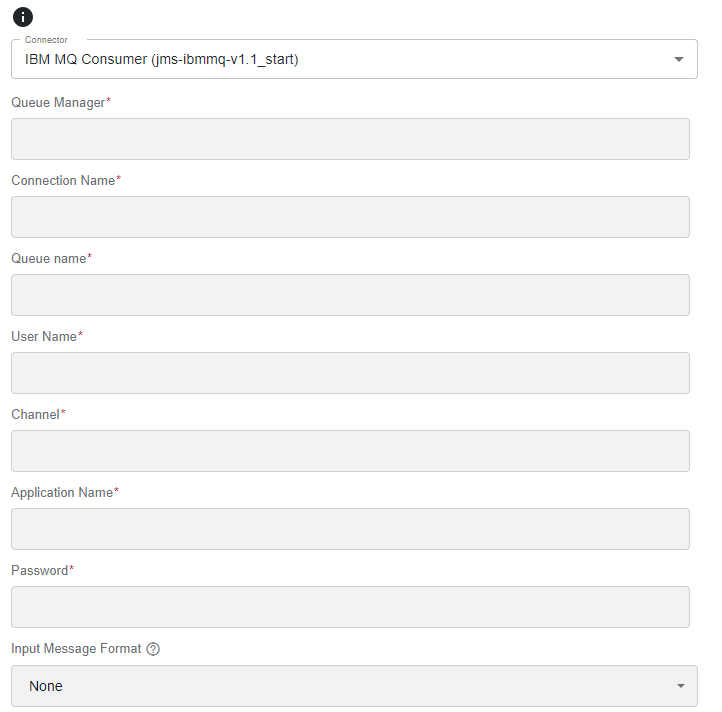This screenshot has width=722, height=712.
Task: Open the Input Message Format dropdown showing None
Action: point(354,686)
